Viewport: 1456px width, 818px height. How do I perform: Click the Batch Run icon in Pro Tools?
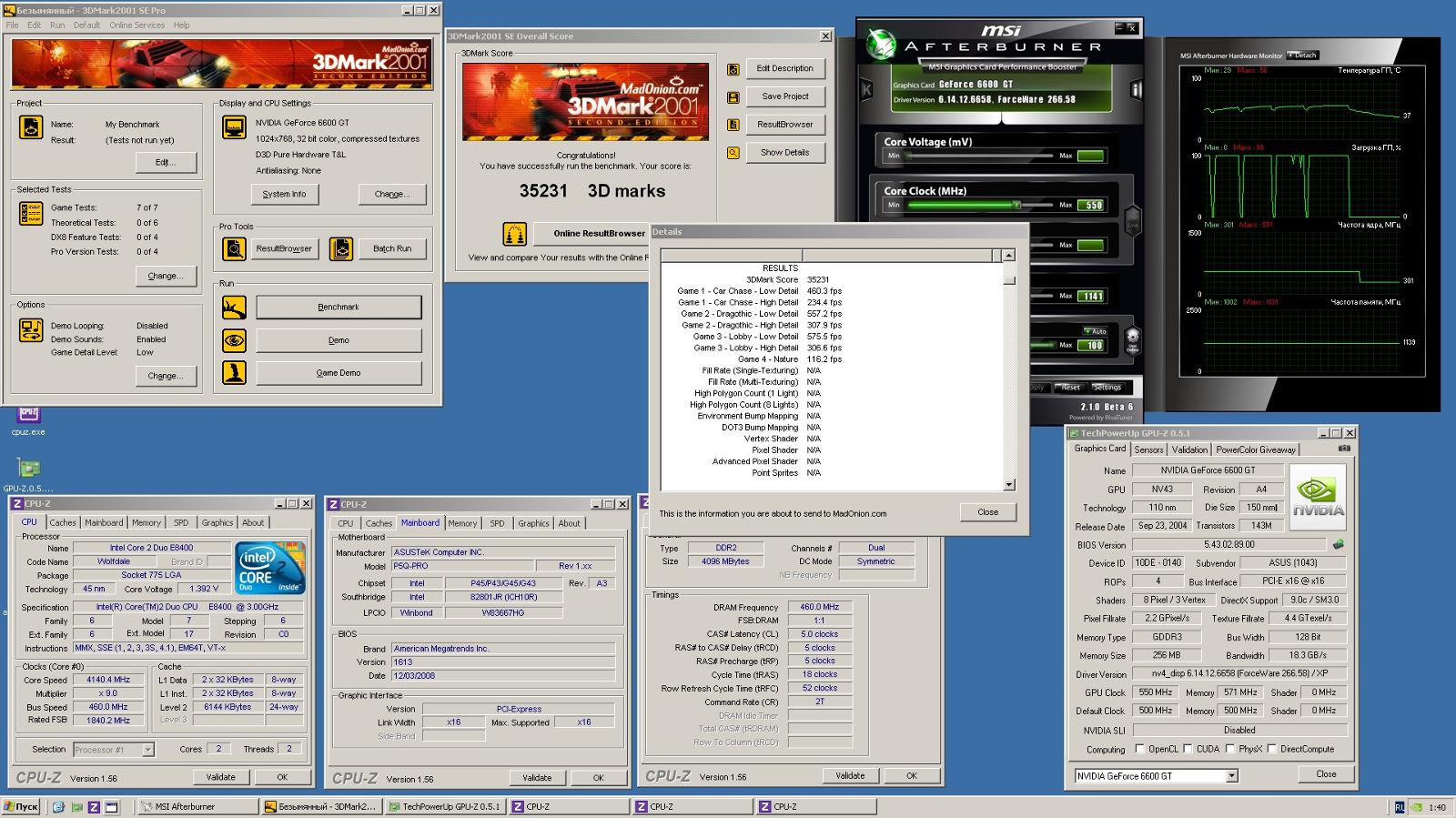coord(341,248)
